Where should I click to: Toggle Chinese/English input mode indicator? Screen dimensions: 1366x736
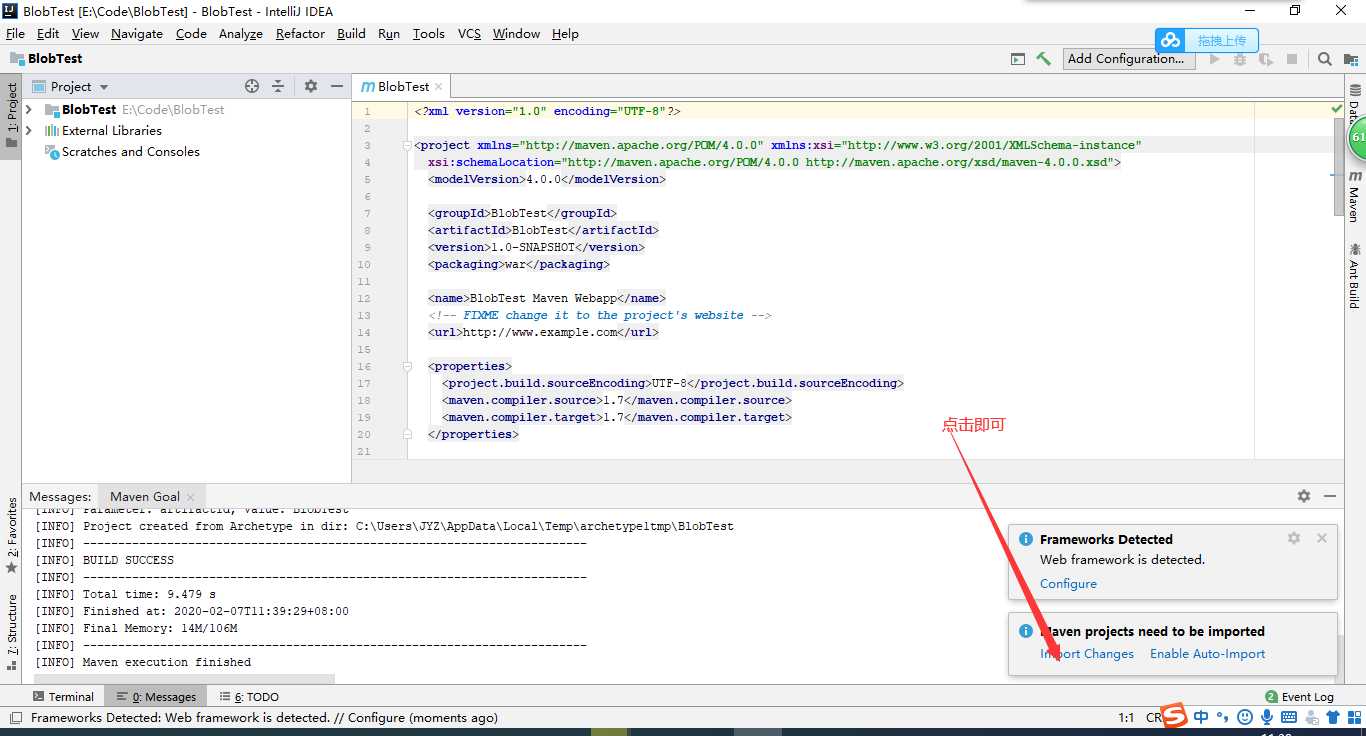1201,717
